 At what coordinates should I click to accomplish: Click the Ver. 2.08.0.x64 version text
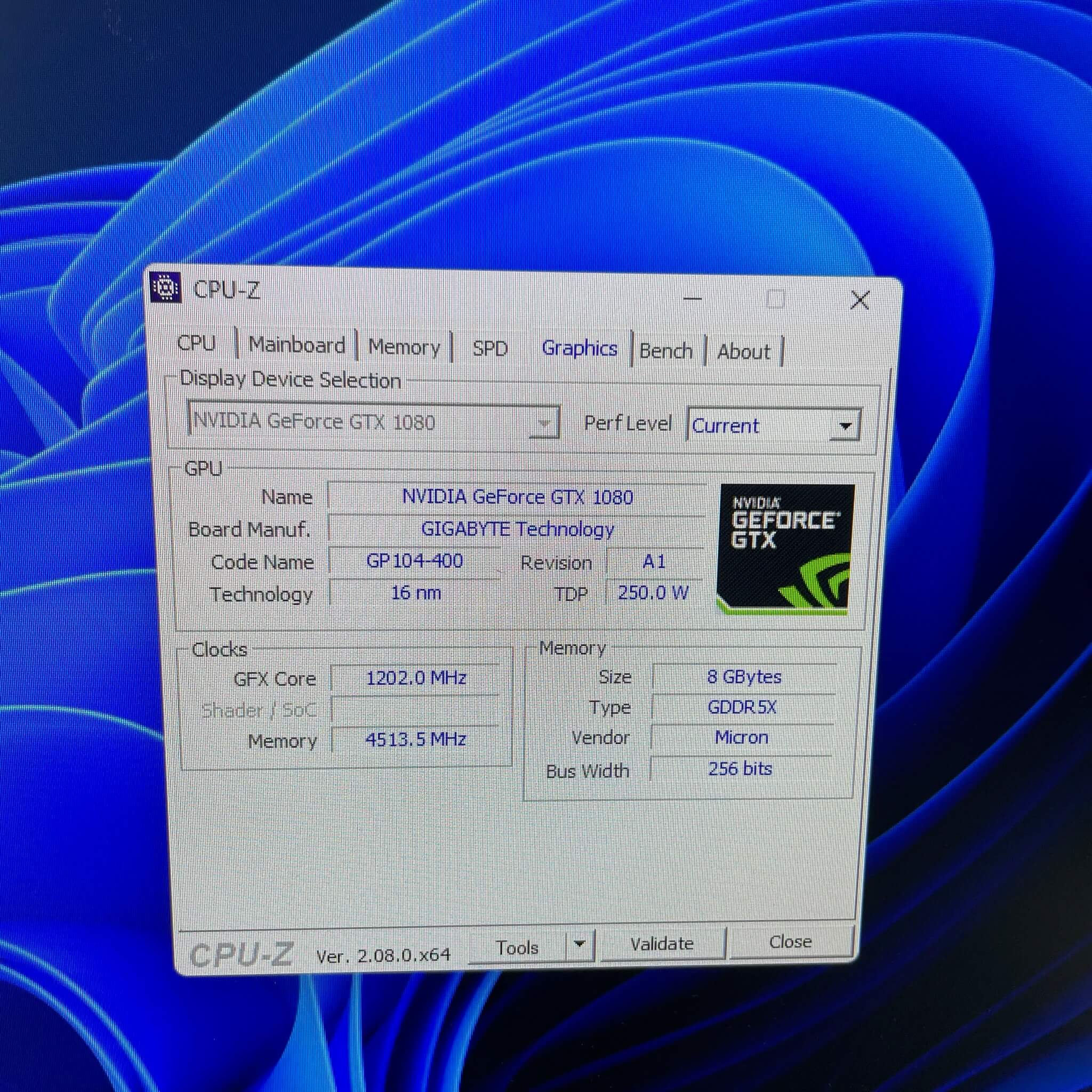click(383, 955)
